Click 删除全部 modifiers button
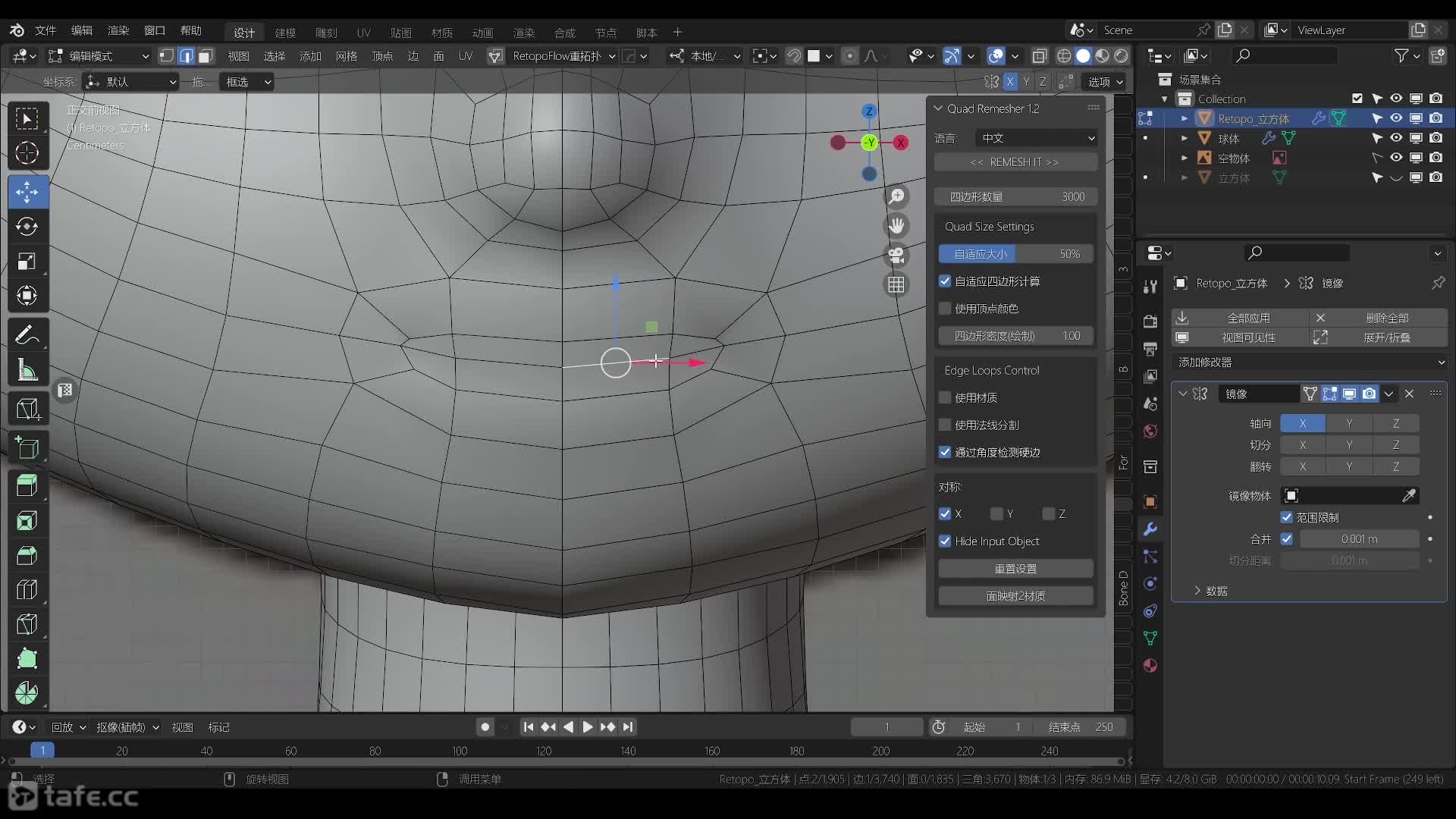The width and height of the screenshot is (1456, 819). tap(1379, 318)
